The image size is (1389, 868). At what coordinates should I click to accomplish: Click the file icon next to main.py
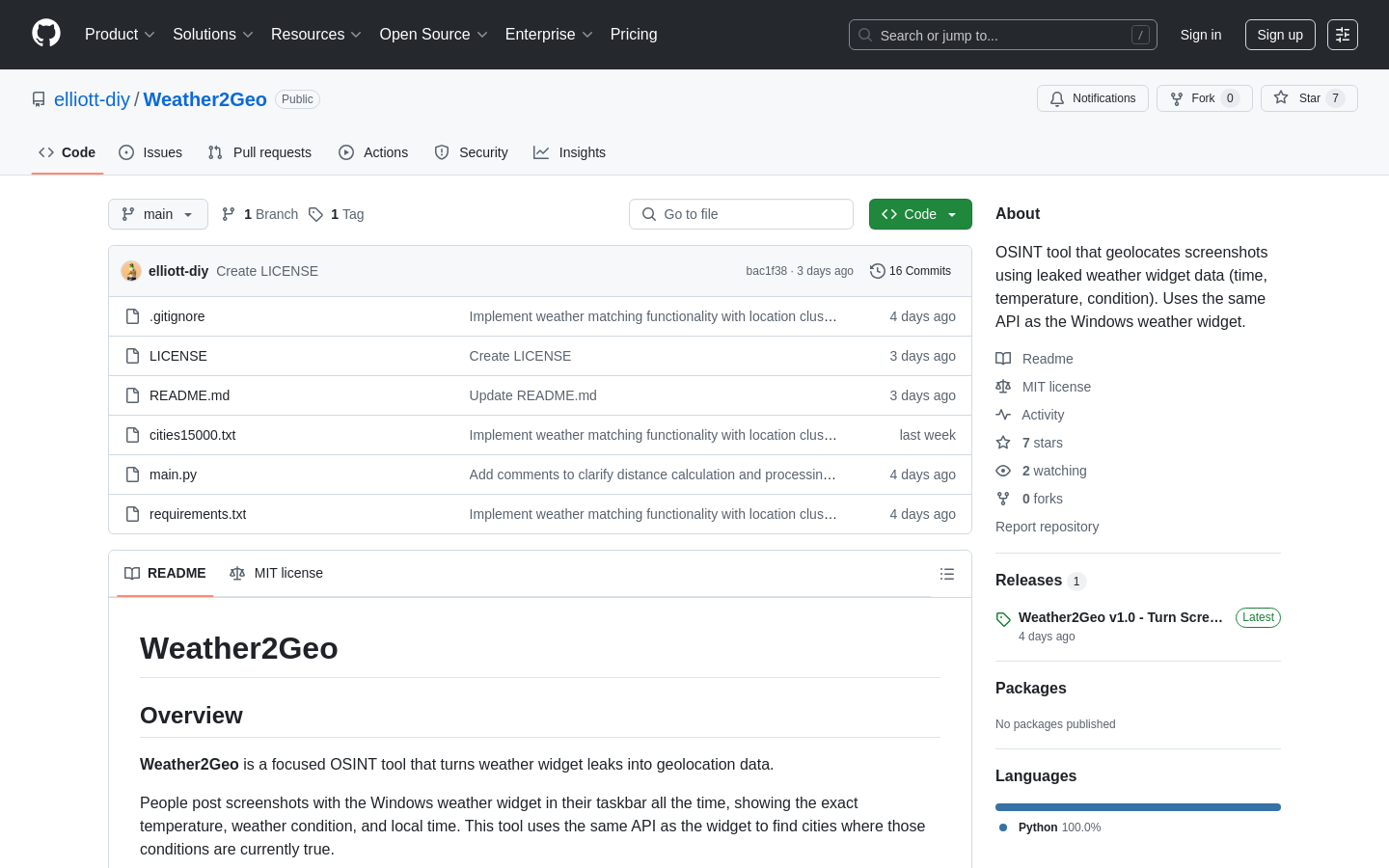click(133, 475)
